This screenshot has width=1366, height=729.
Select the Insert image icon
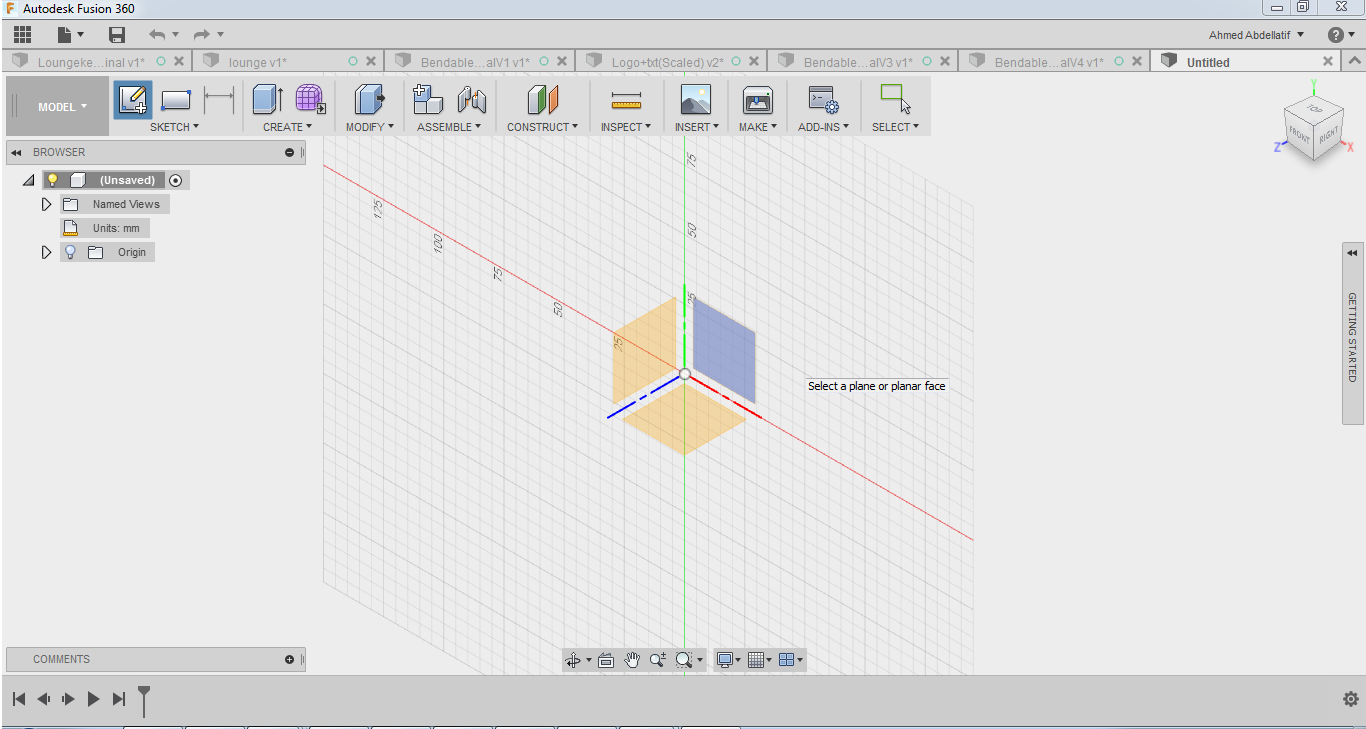(x=695, y=100)
